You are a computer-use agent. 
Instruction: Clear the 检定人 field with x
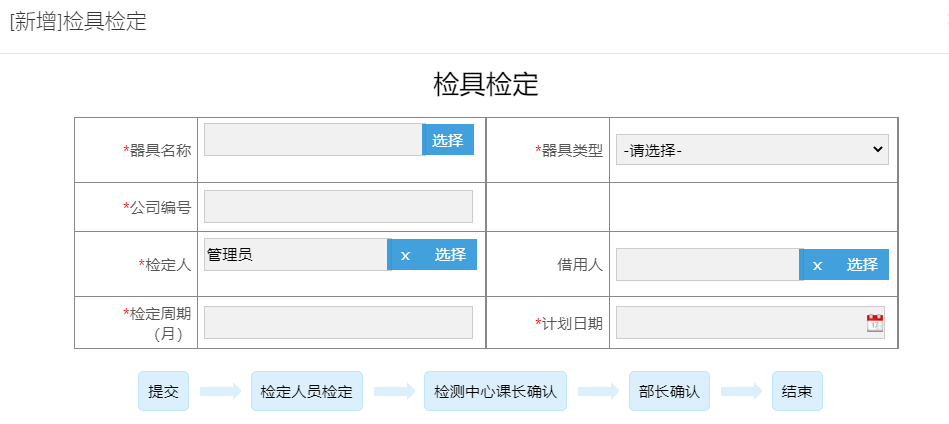(x=406, y=255)
